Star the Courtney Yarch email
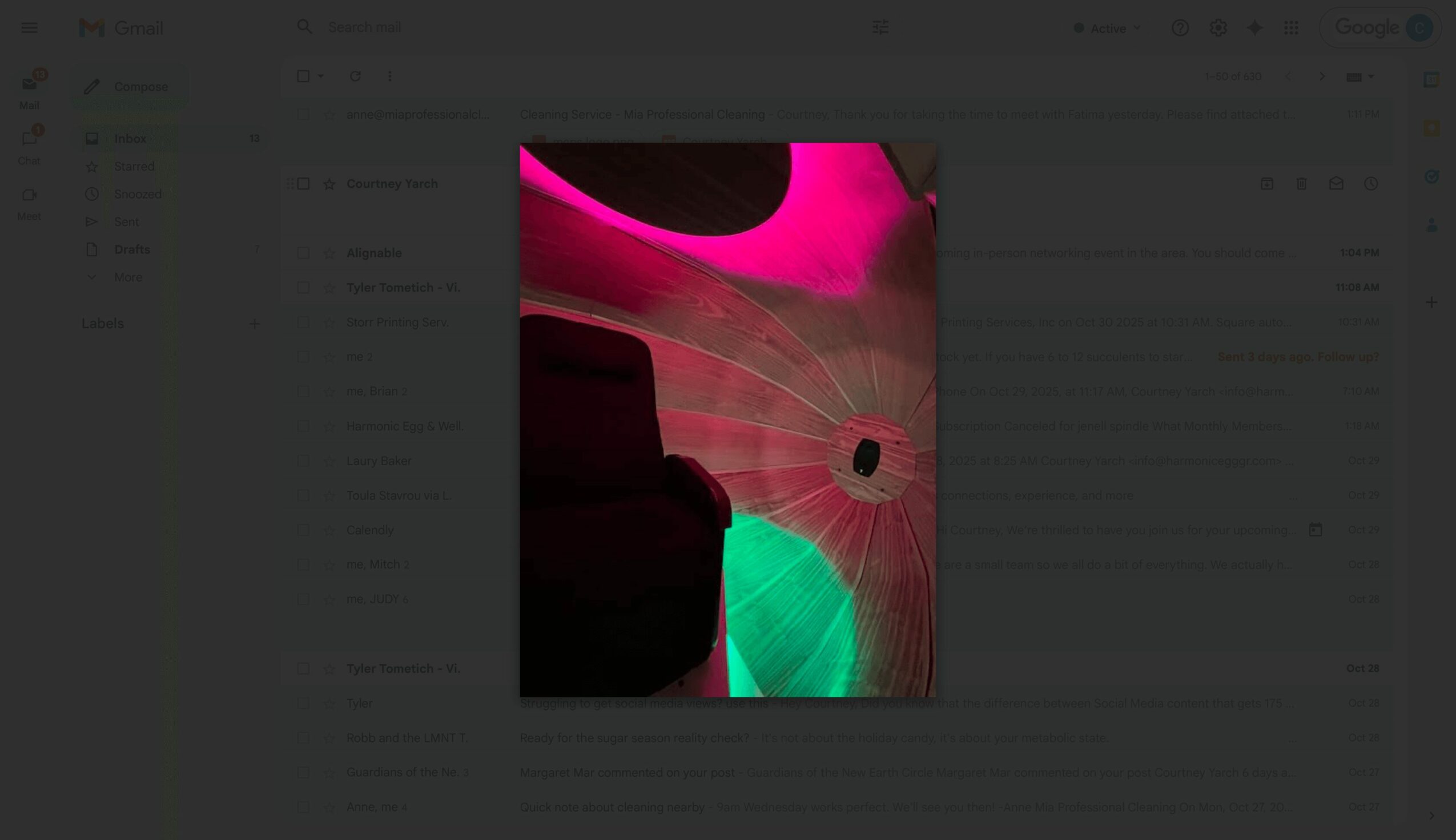1456x840 pixels. tap(329, 184)
